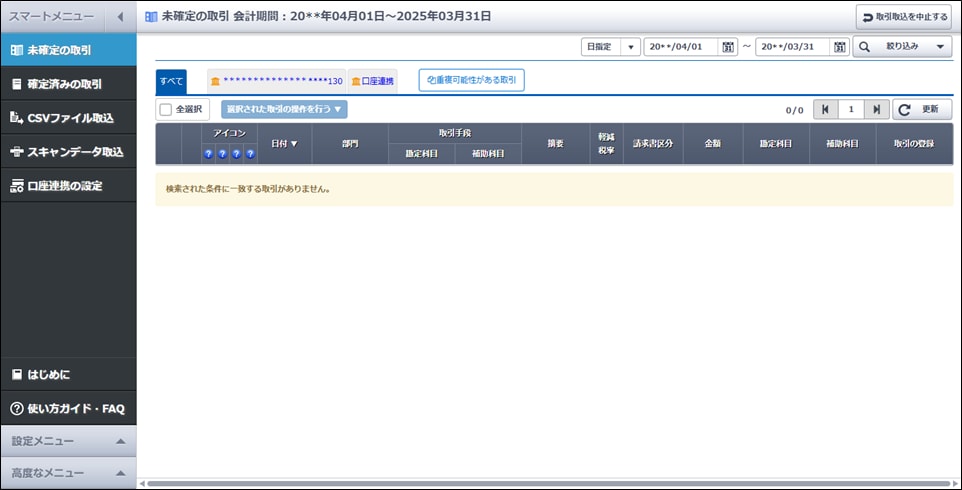This screenshot has width=962, height=490.
Task: Click the 勘定科目 header under 取引手段
Action: click(422, 154)
